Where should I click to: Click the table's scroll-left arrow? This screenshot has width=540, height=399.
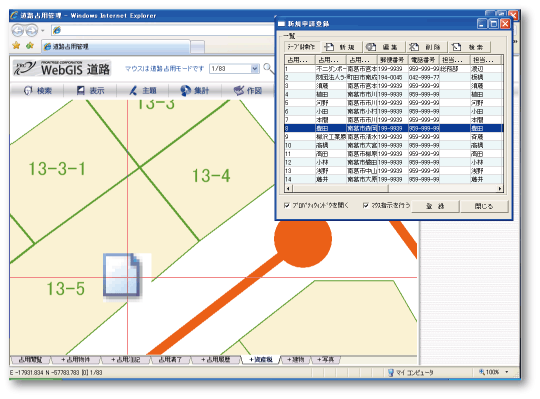pyautogui.click(x=288, y=188)
